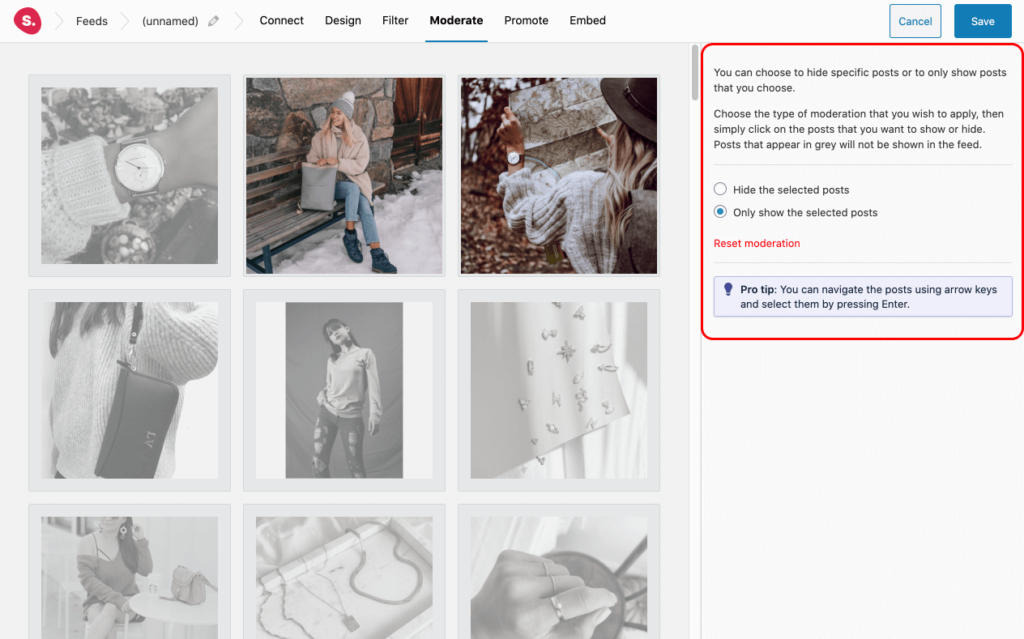Select 'Only show the selected posts' option
The image size is (1024, 639).
click(720, 212)
